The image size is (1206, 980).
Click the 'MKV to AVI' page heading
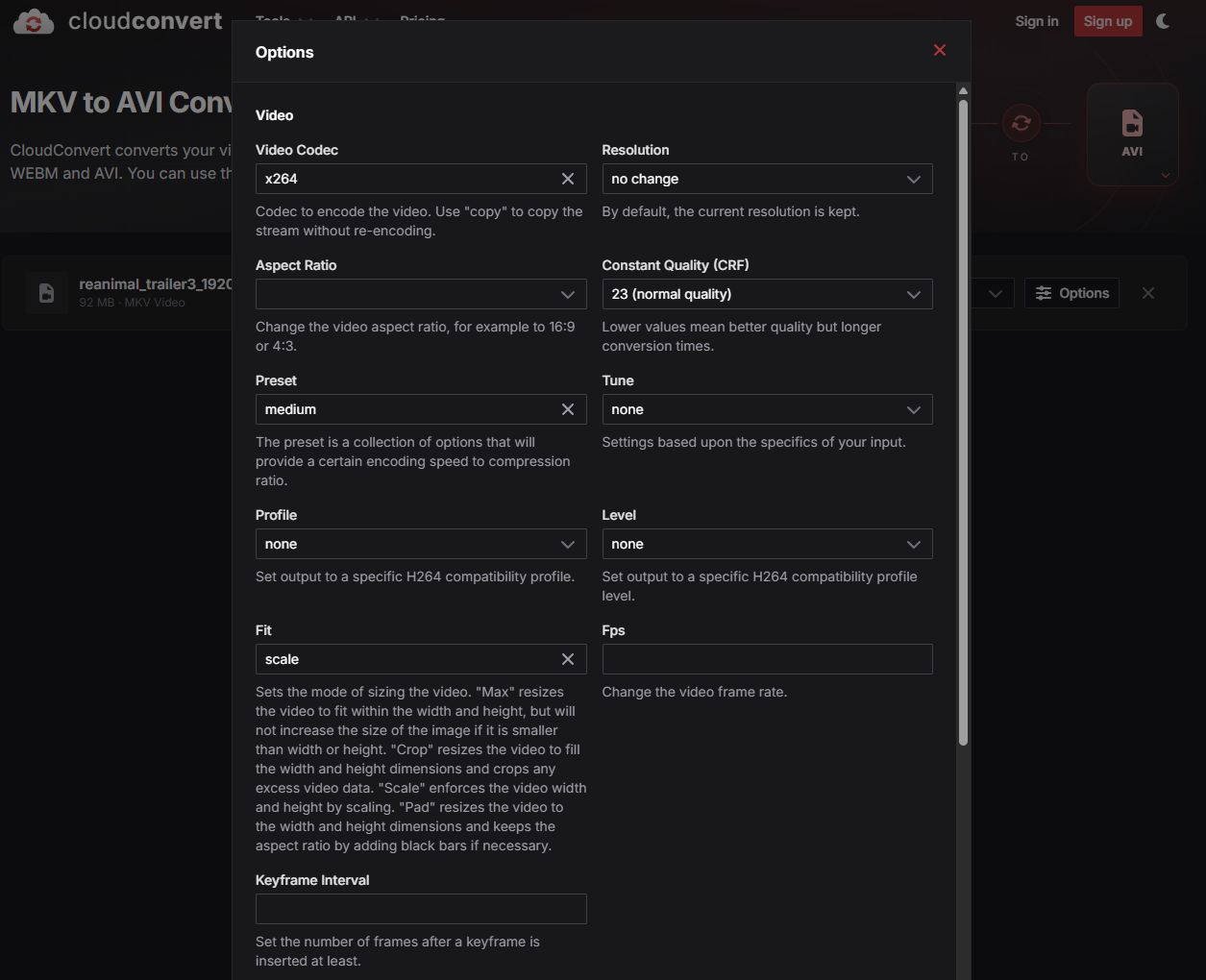[x=120, y=102]
